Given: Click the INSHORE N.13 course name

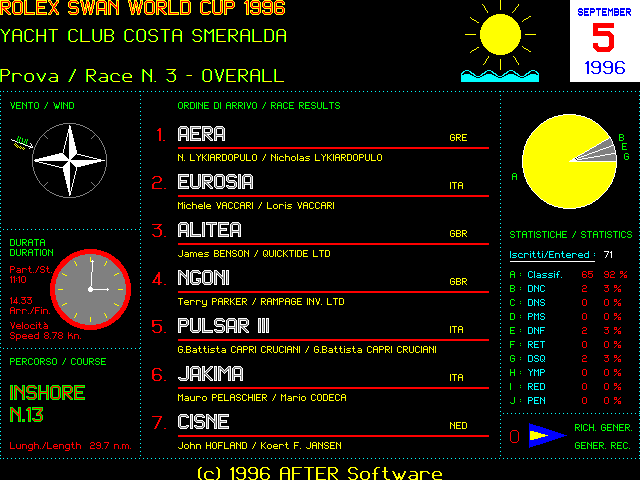Looking at the screenshot, I should tap(47, 404).
